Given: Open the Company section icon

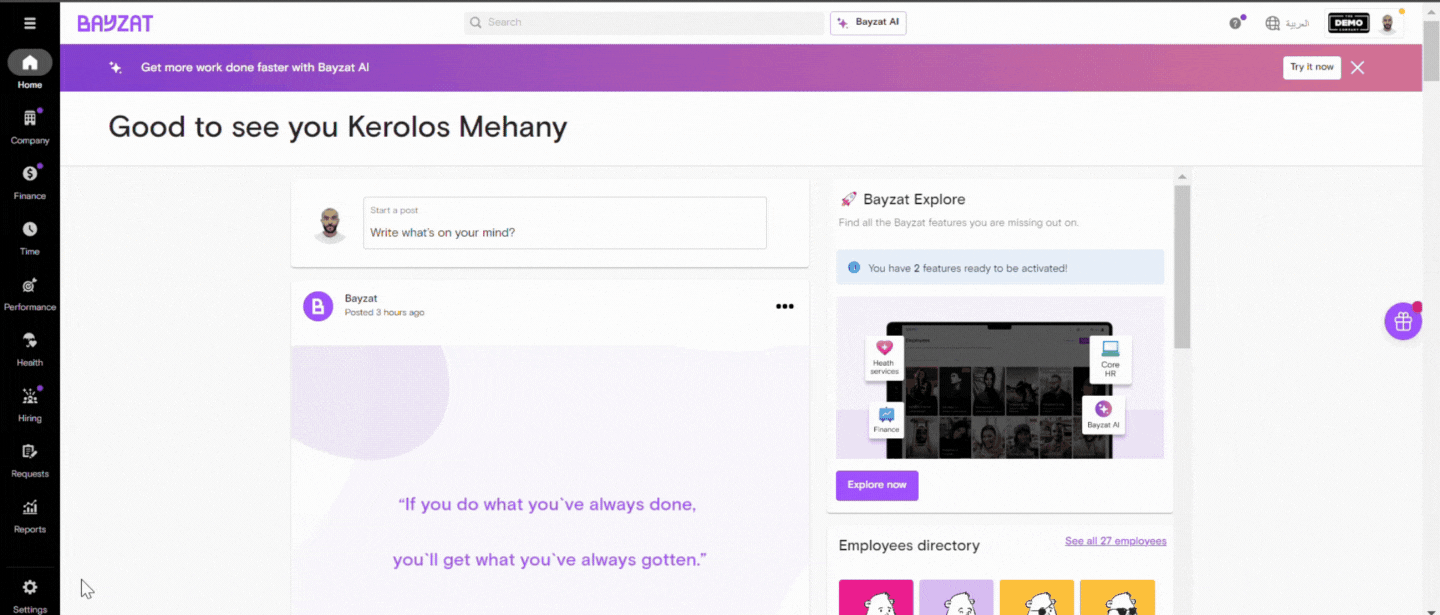Looking at the screenshot, I should point(30,118).
